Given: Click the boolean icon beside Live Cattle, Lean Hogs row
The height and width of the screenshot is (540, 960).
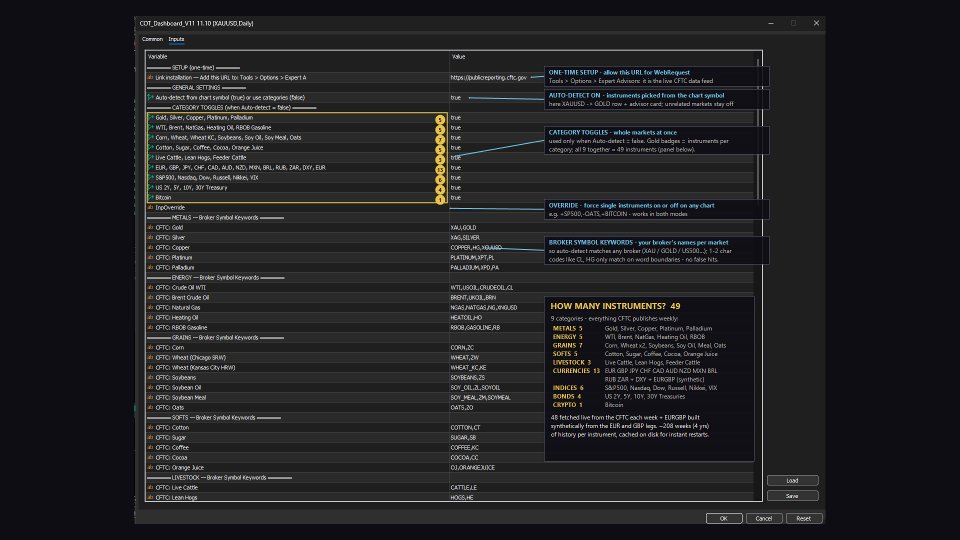Looking at the screenshot, I should 151,157.
